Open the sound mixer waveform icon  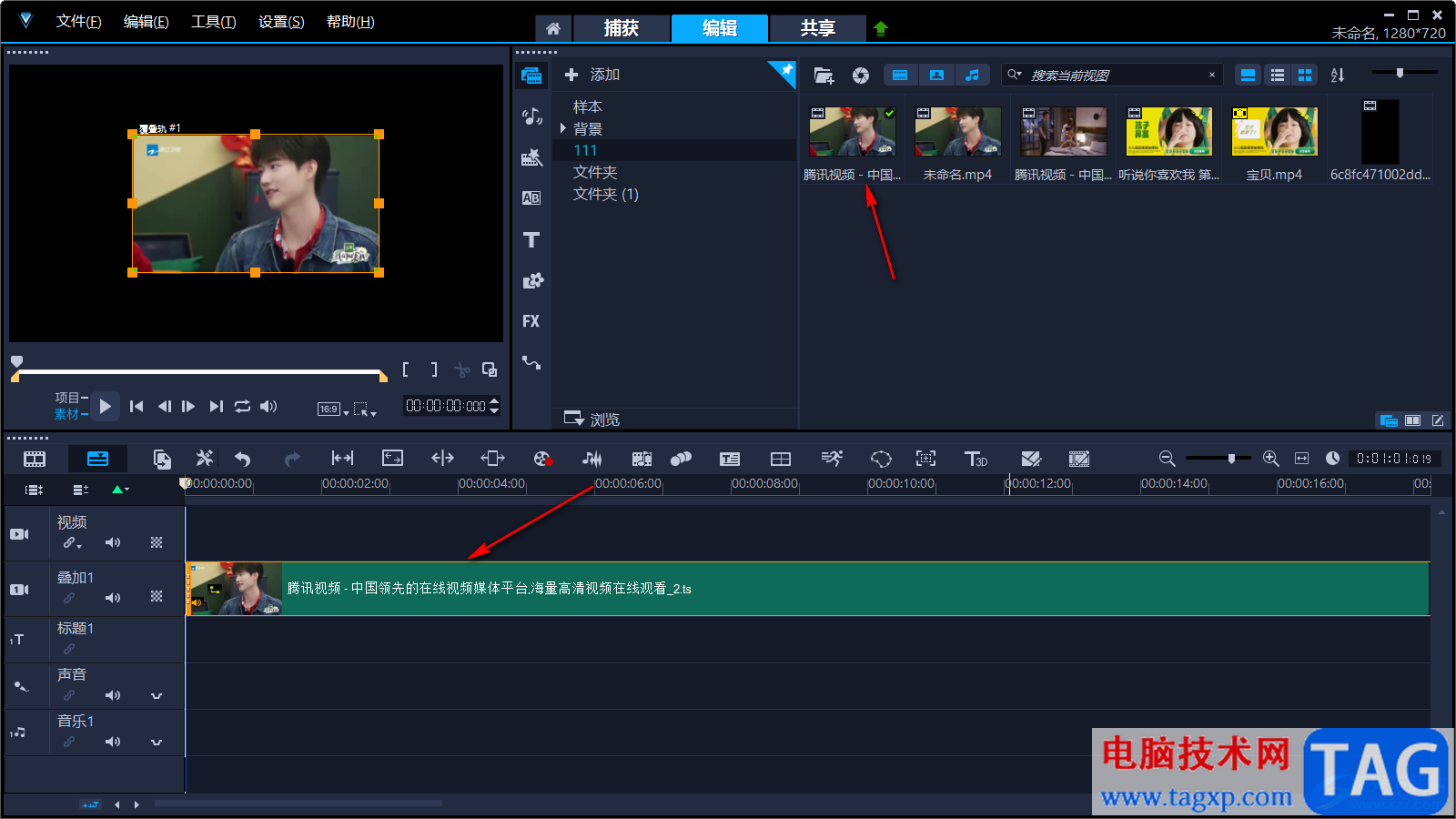tap(592, 459)
